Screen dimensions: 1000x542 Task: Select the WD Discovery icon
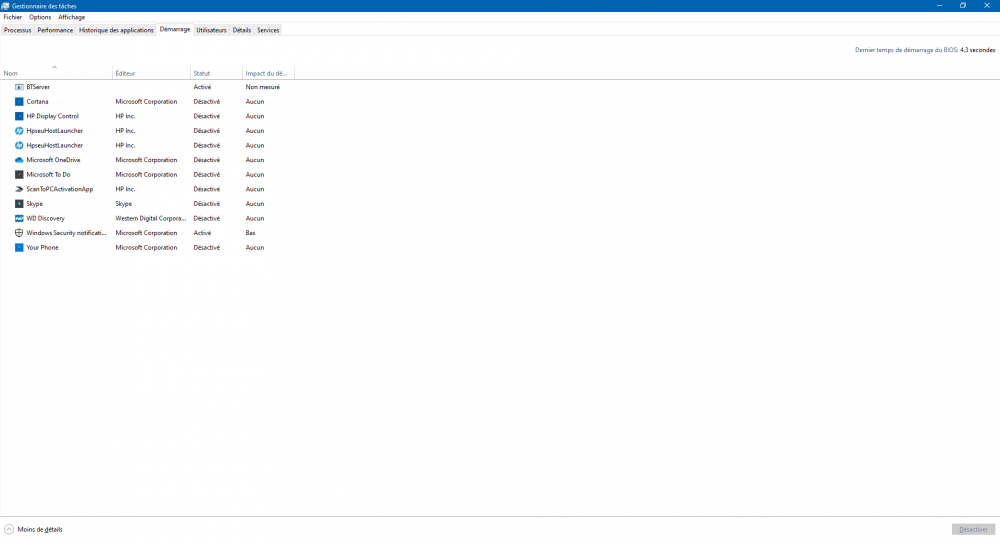(19, 218)
